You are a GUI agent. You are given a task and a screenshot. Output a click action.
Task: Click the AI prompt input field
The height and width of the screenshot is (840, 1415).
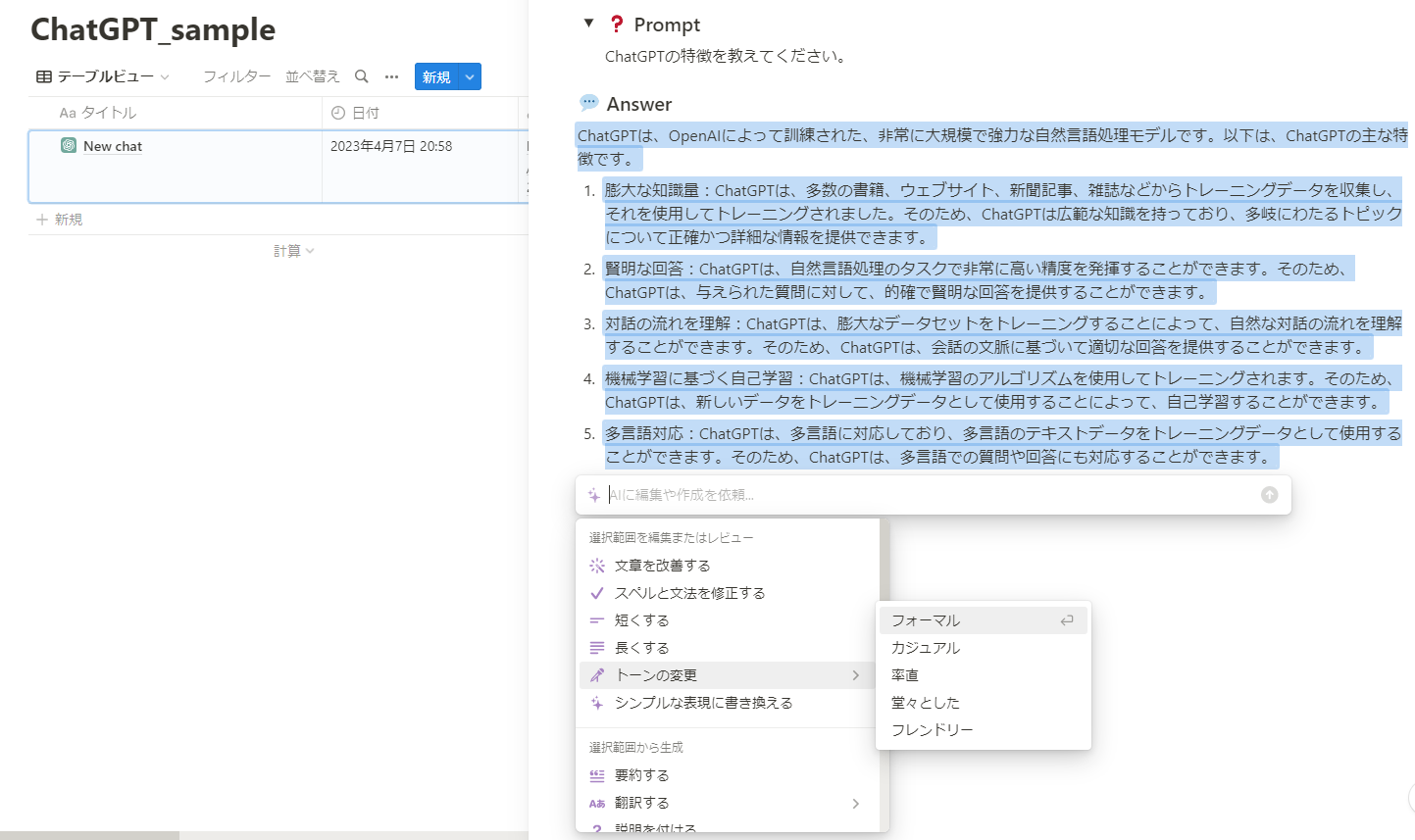tap(922, 495)
